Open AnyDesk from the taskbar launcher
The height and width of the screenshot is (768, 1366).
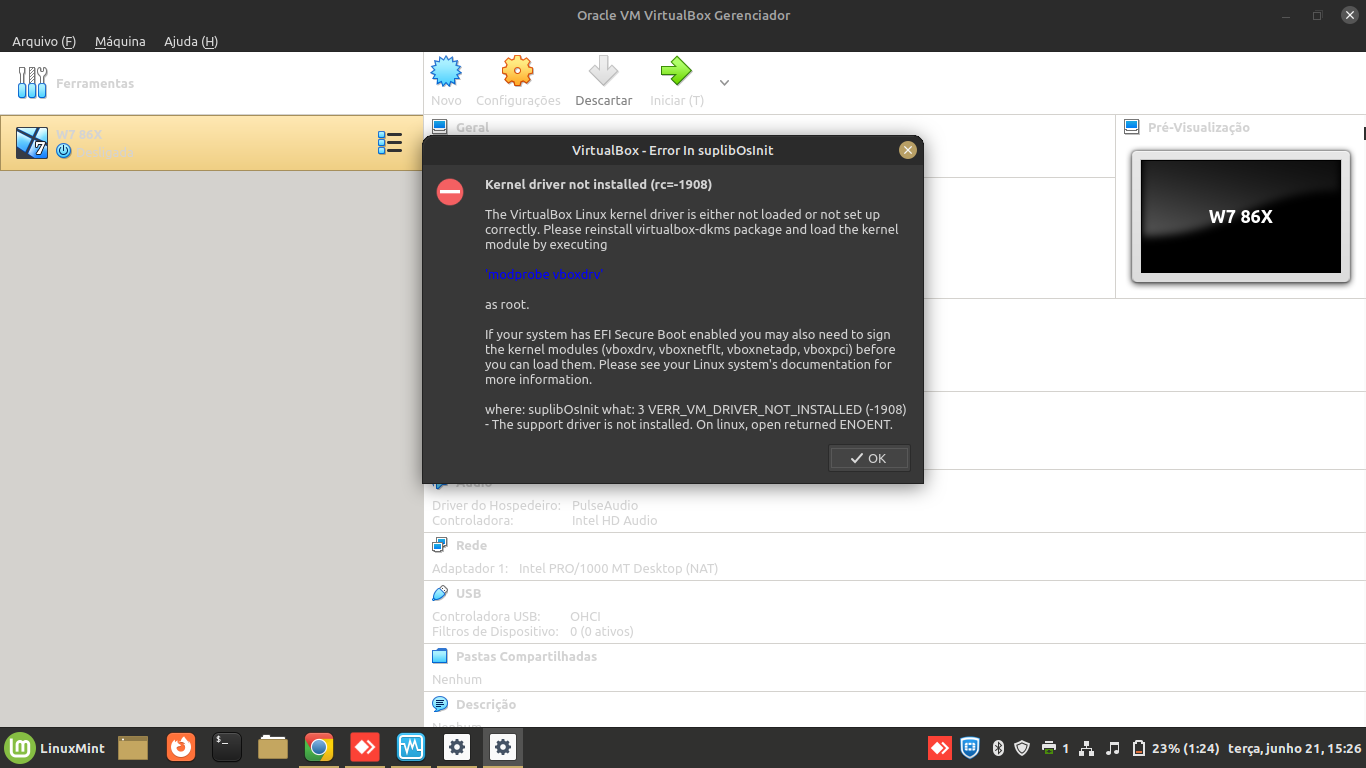click(365, 747)
